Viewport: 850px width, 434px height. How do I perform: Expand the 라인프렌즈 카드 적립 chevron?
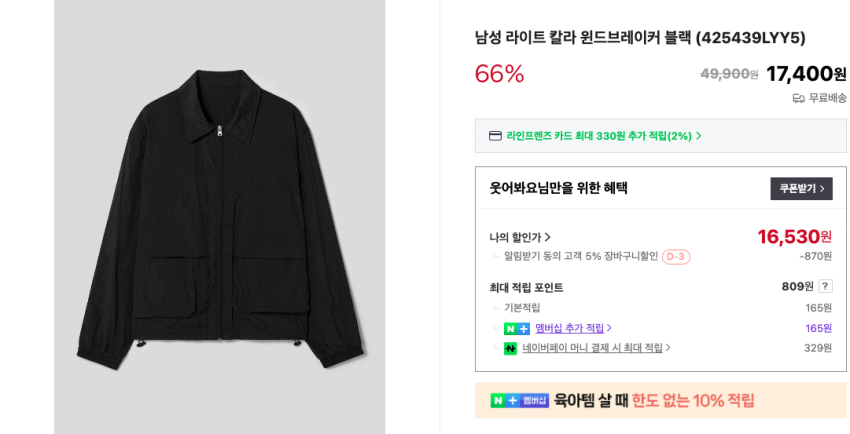[699, 136]
